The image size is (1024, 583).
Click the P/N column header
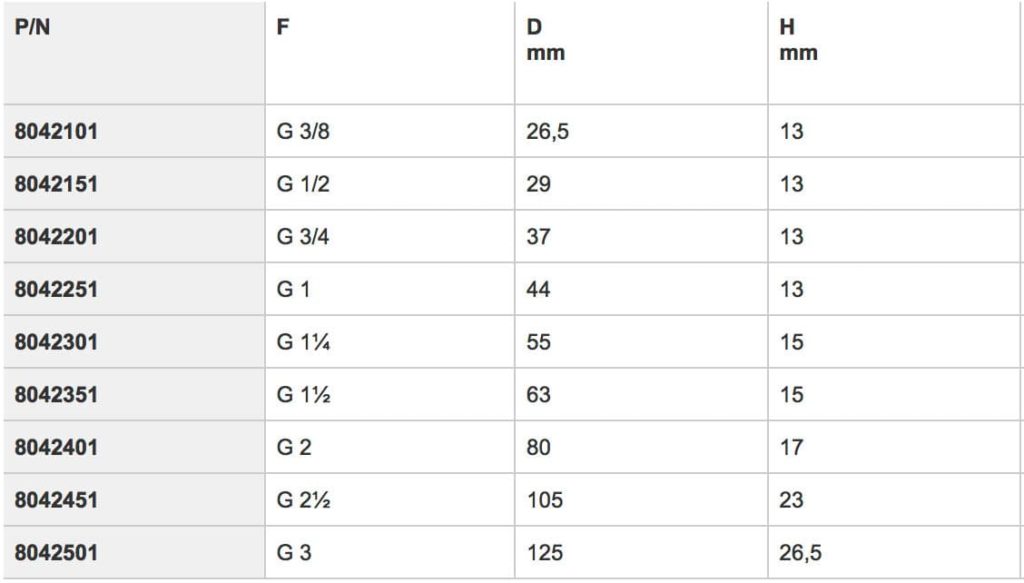coord(33,27)
